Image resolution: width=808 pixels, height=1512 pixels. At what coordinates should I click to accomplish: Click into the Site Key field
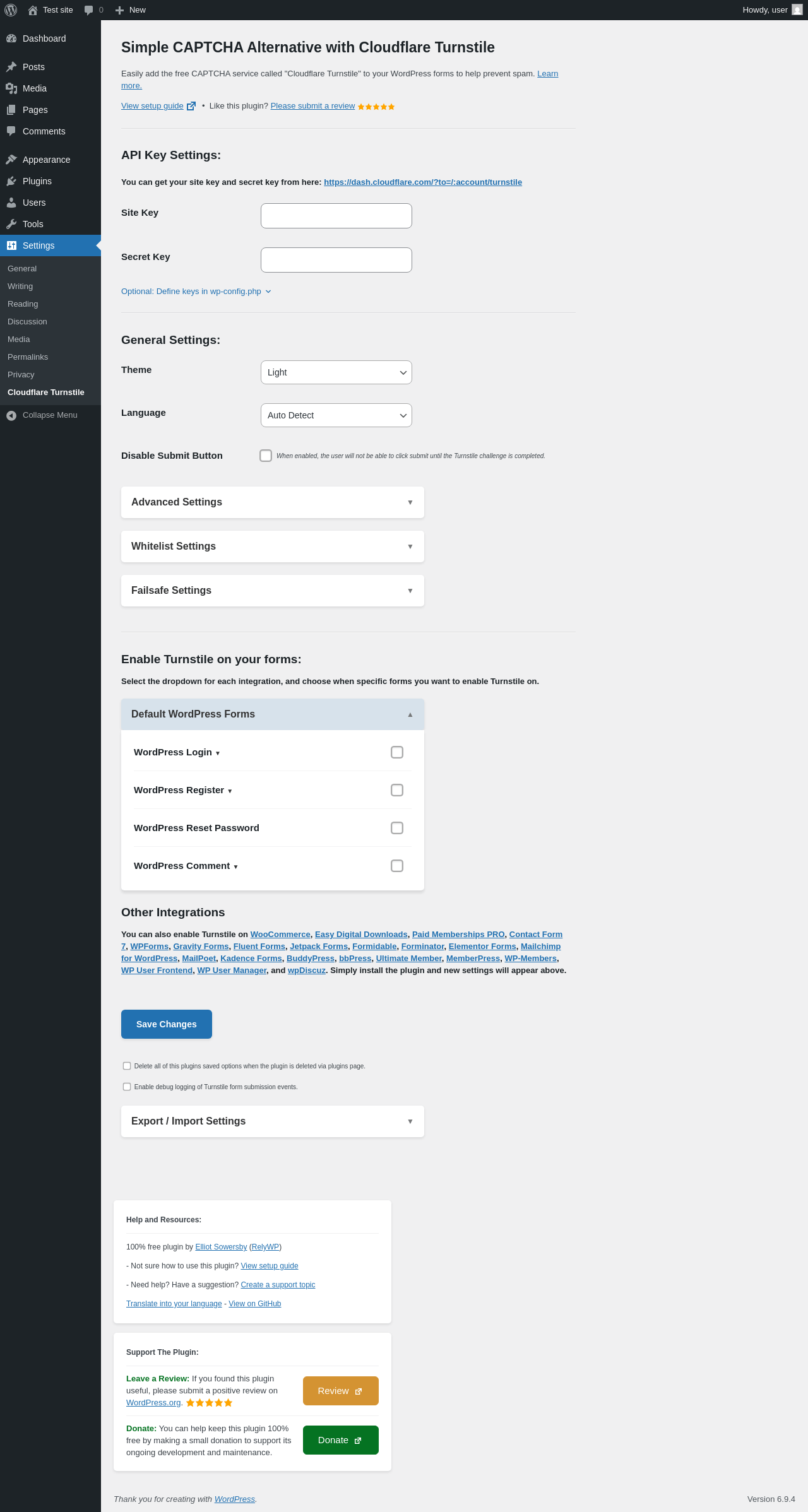click(x=336, y=216)
